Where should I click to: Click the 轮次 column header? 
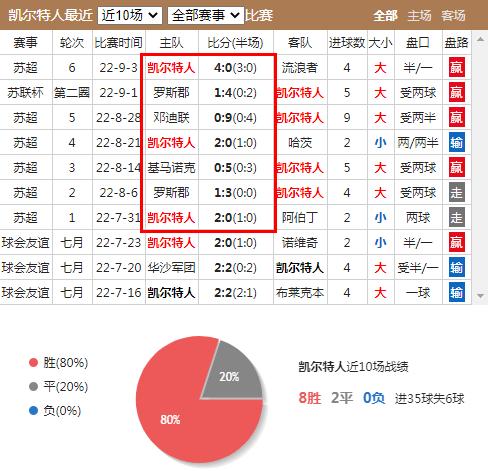click(x=72, y=43)
